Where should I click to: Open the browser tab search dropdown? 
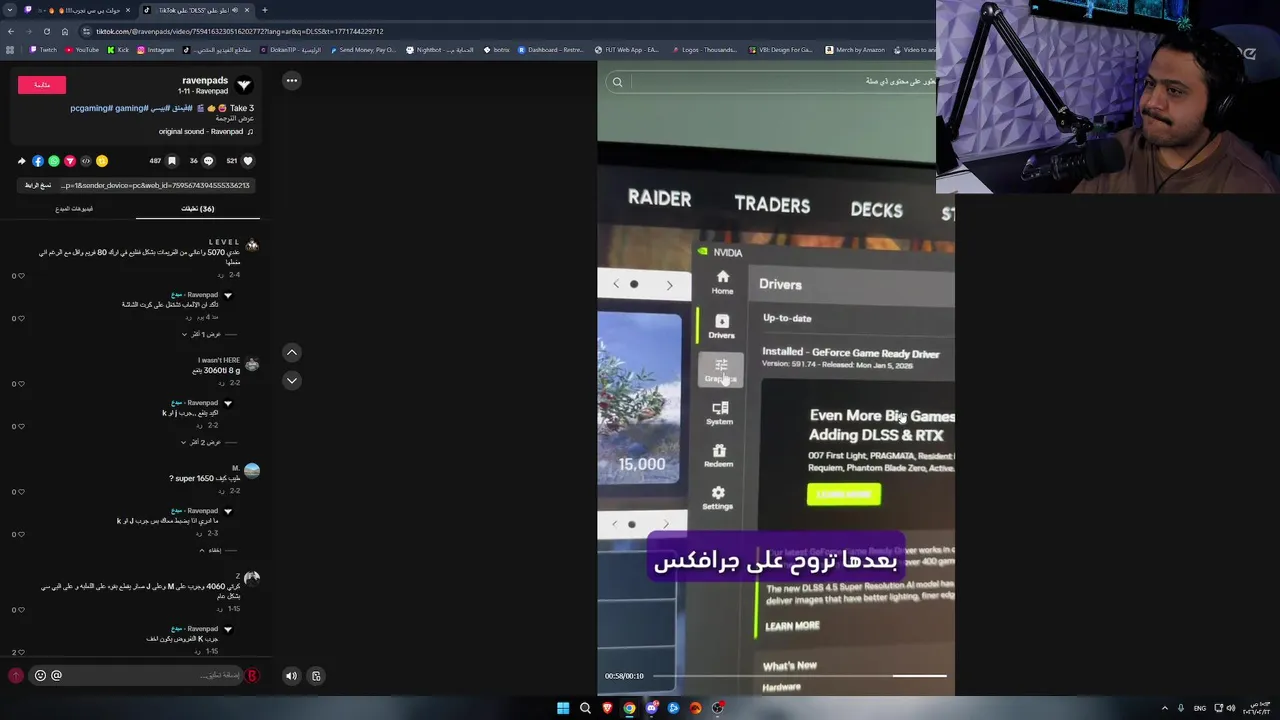point(10,10)
